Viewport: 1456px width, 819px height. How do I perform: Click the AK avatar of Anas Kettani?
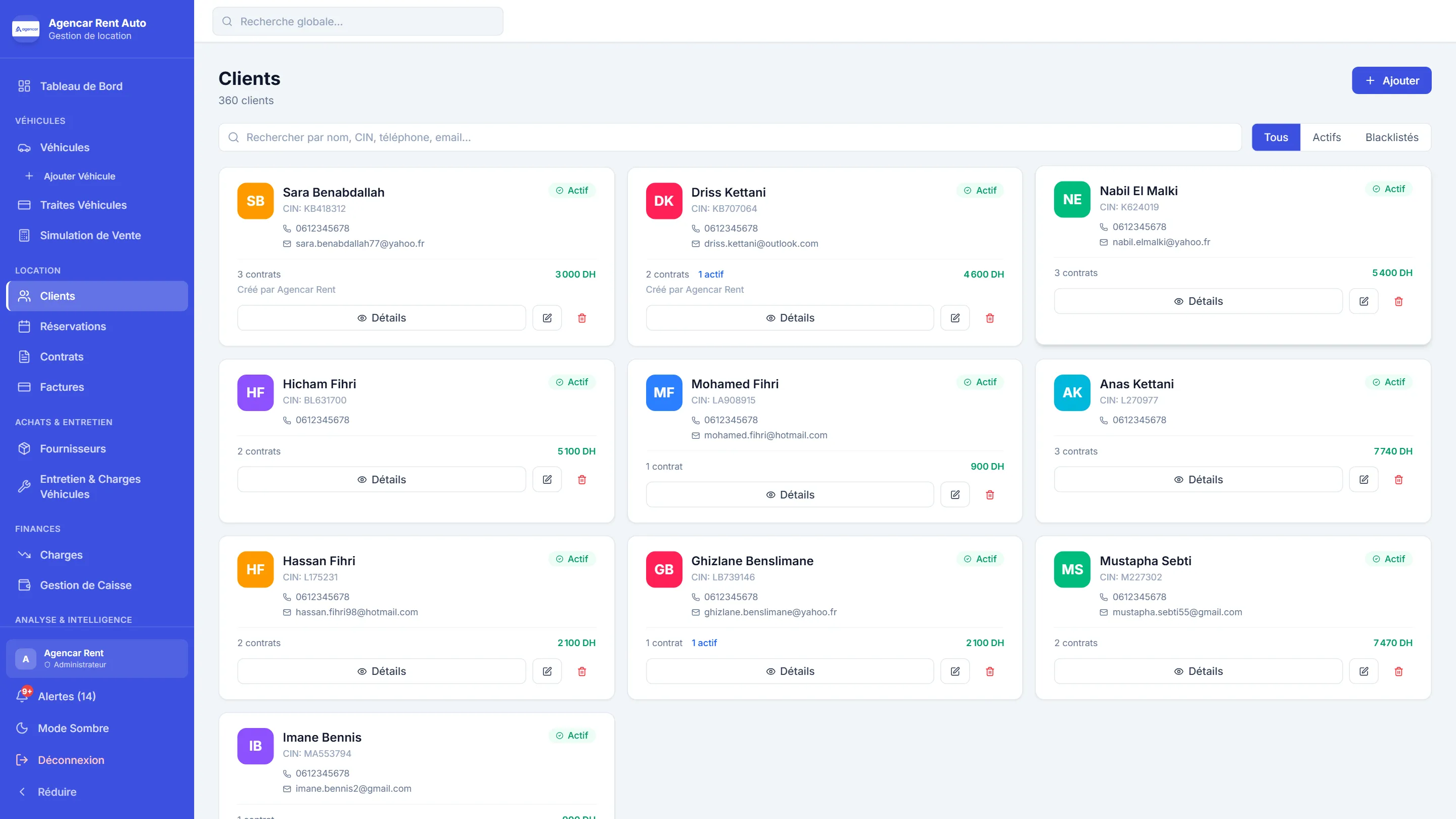[1072, 392]
